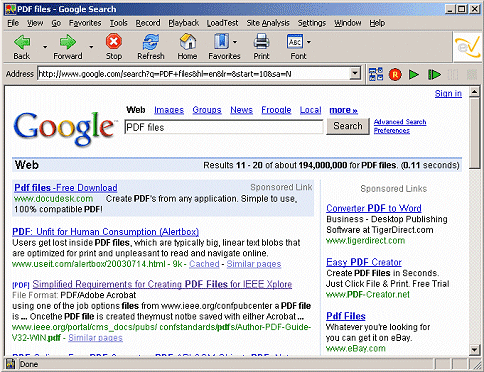Viewport: 484px width, 372px height.
Task: Switch to Groups search
Action: pyautogui.click(x=207, y=110)
